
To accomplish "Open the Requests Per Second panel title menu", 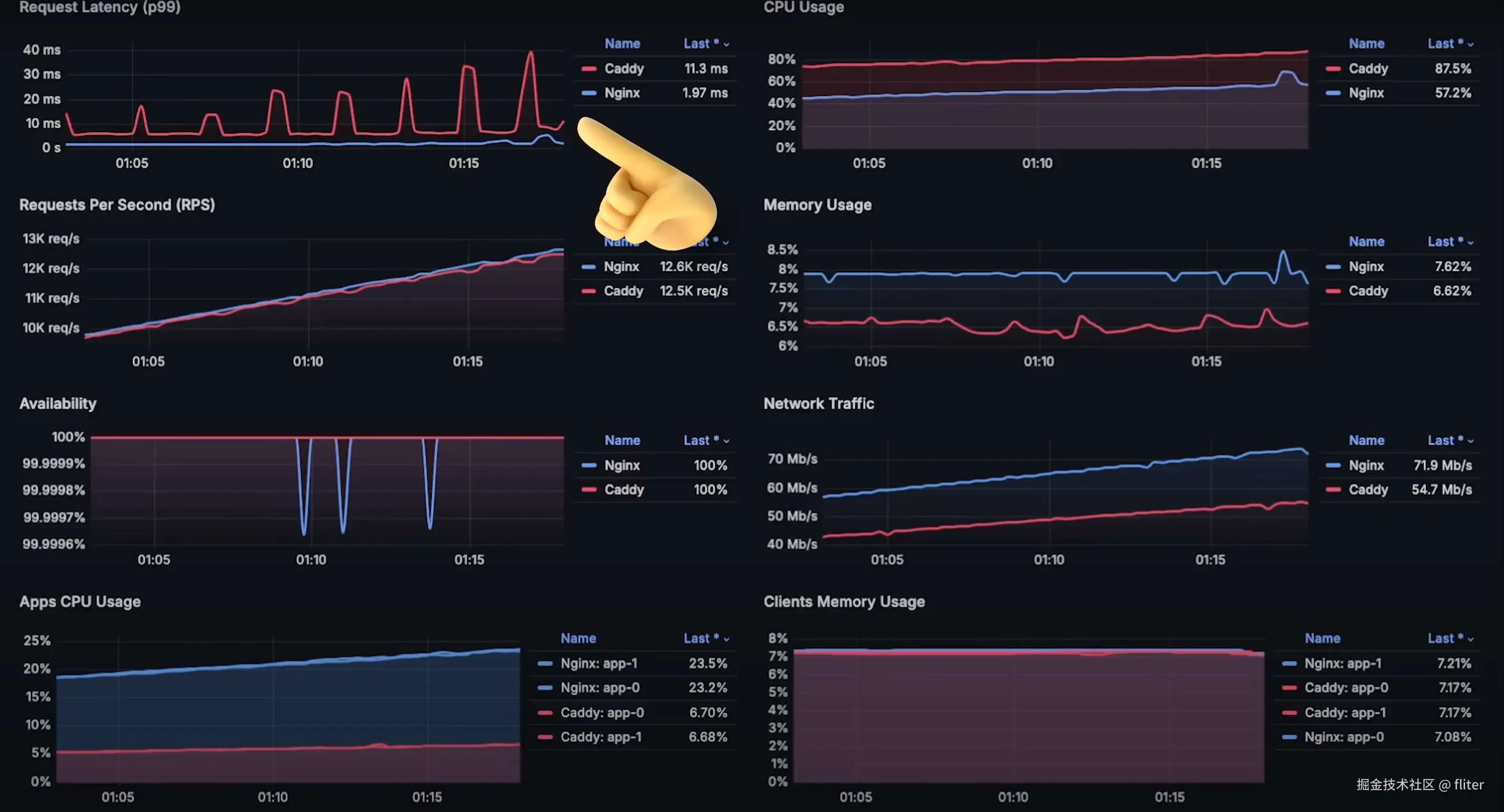I will (117, 205).
